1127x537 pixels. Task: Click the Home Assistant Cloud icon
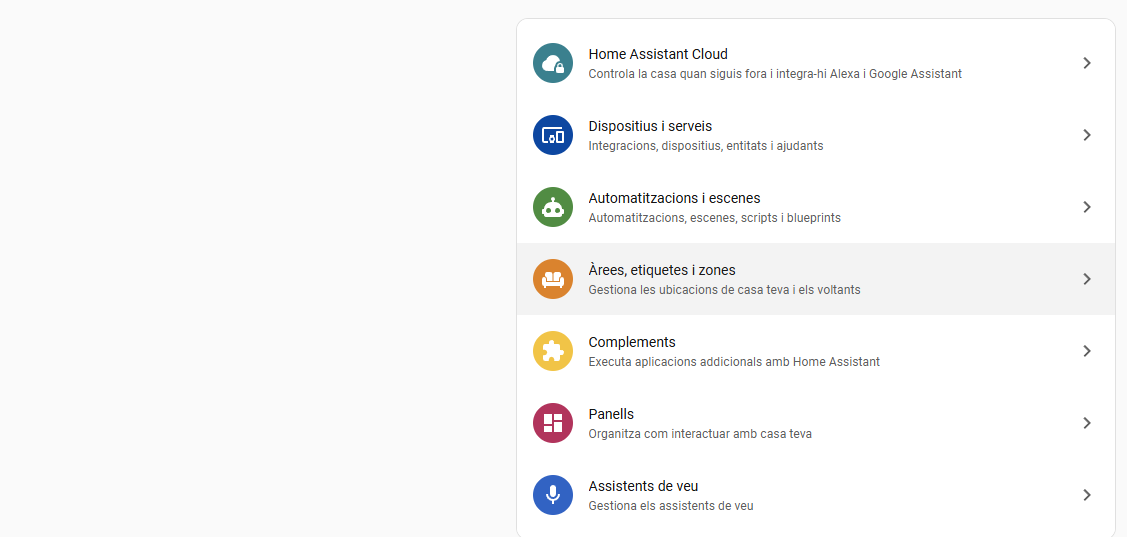pyautogui.click(x=553, y=63)
